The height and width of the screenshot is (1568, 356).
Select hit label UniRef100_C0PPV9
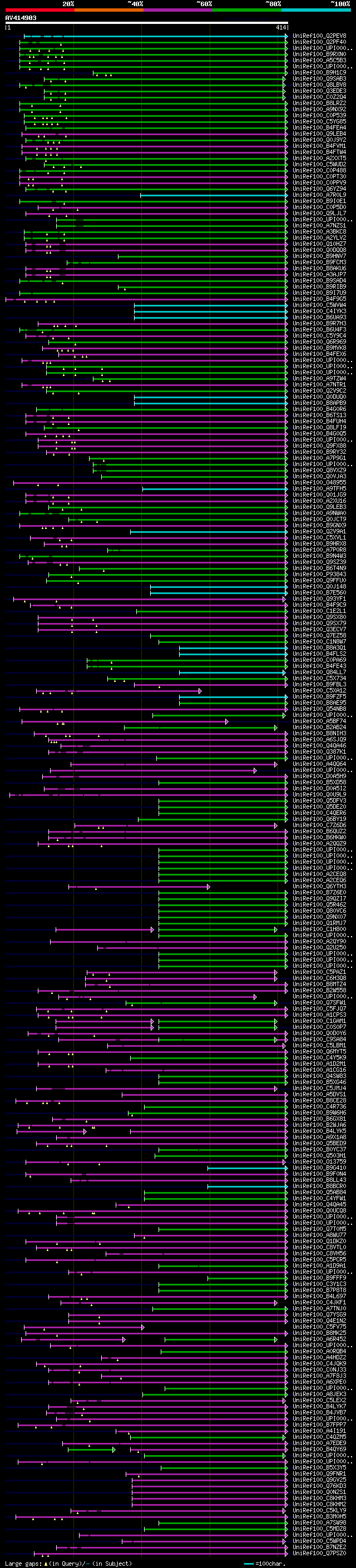[x=319, y=182]
